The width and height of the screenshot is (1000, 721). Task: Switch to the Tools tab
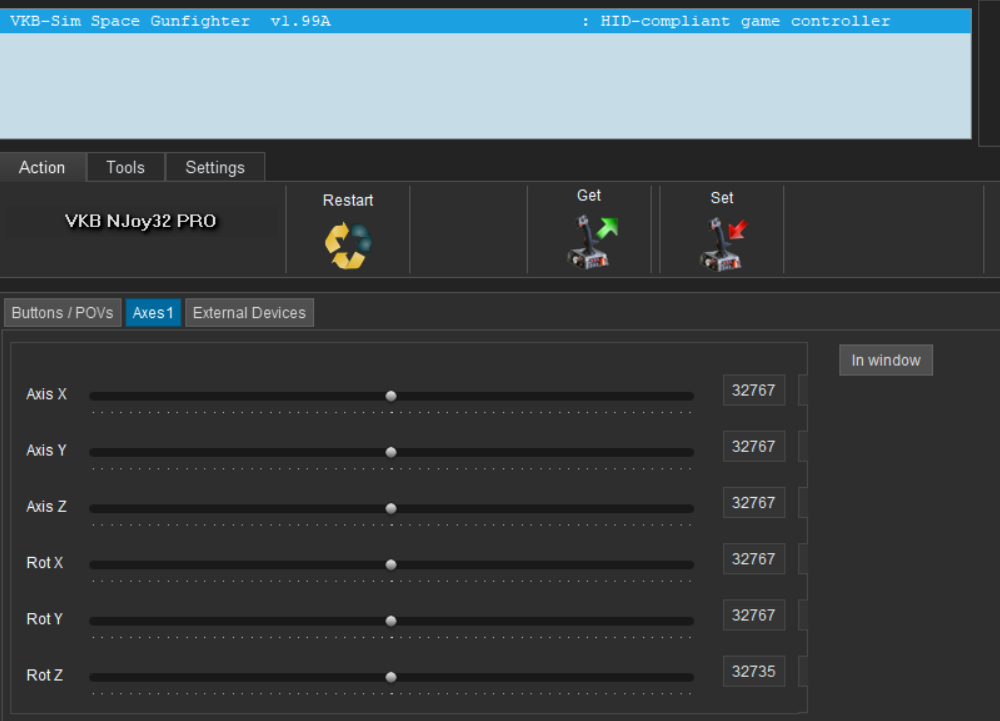pyautogui.click(x=125, y=168)
